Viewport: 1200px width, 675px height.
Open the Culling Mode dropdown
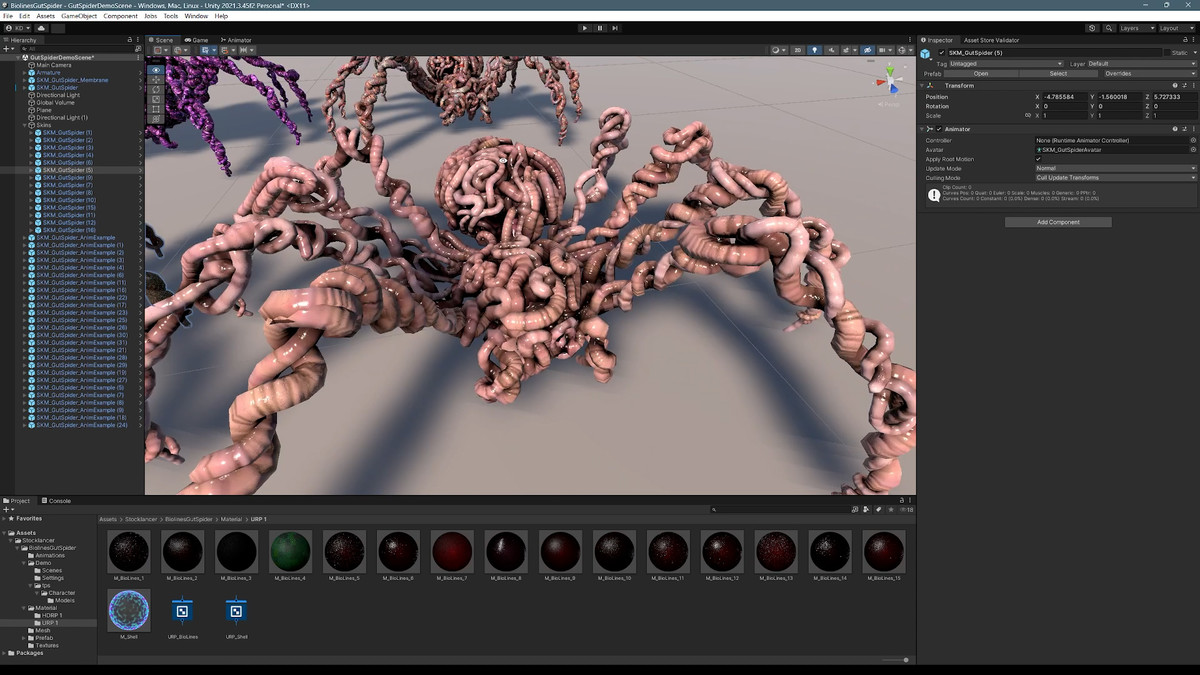[x=1115, y=178]
